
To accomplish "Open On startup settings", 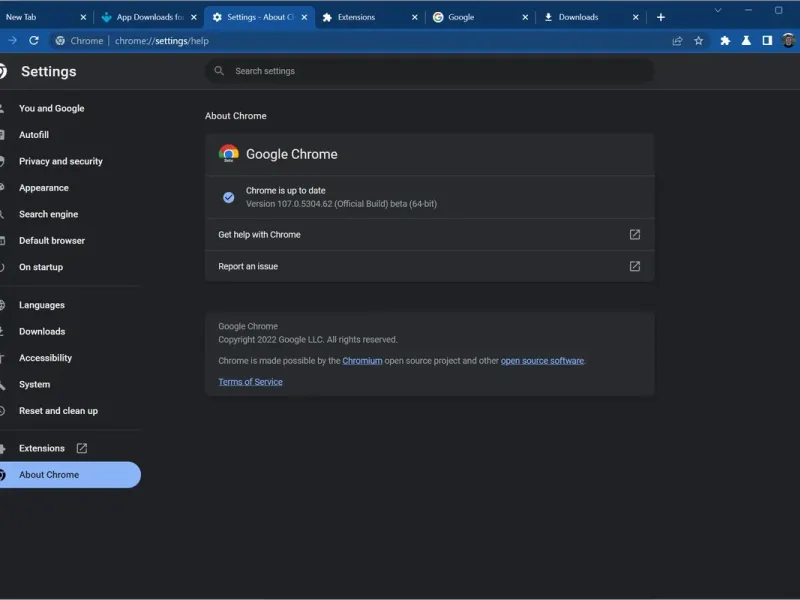I will (x=41, y=267).
